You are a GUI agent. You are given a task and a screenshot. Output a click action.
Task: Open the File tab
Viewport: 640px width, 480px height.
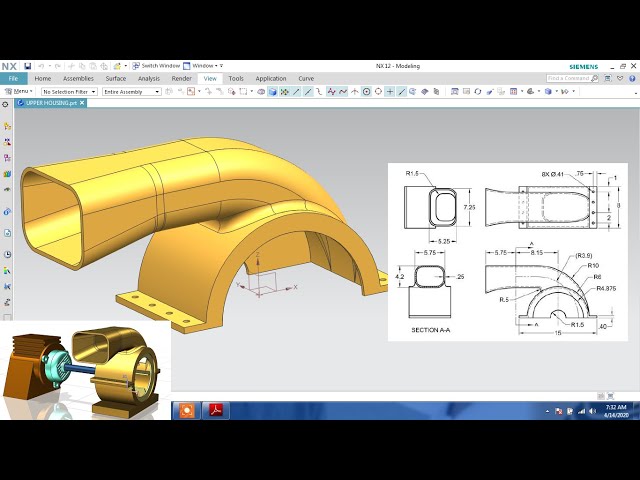coord(13,78)
